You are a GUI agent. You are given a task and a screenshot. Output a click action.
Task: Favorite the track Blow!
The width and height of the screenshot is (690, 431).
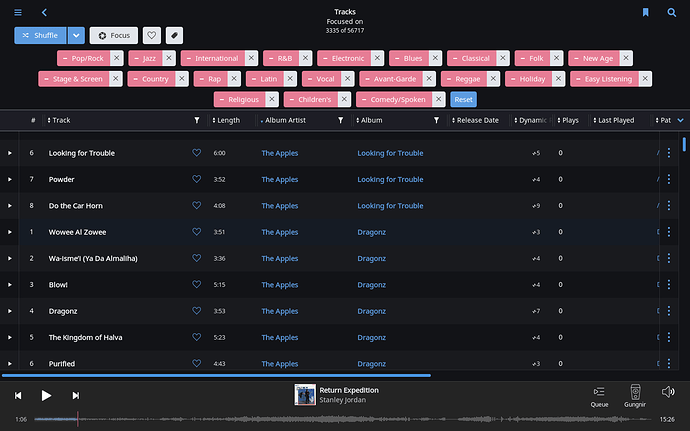point(196,285)
